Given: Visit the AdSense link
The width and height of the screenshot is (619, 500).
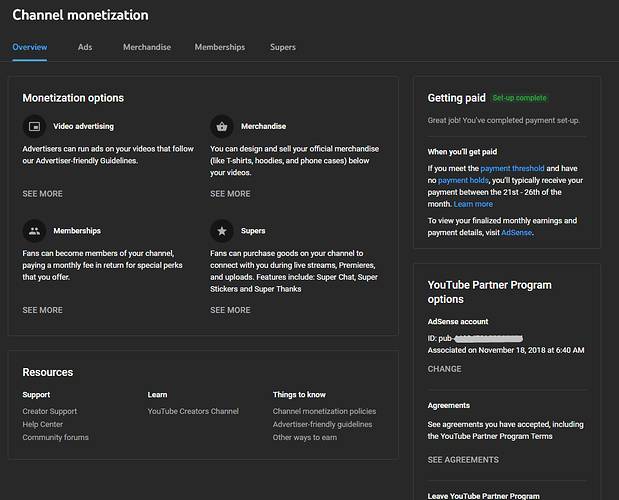Looking at the screenshot, I should [516, 232].
